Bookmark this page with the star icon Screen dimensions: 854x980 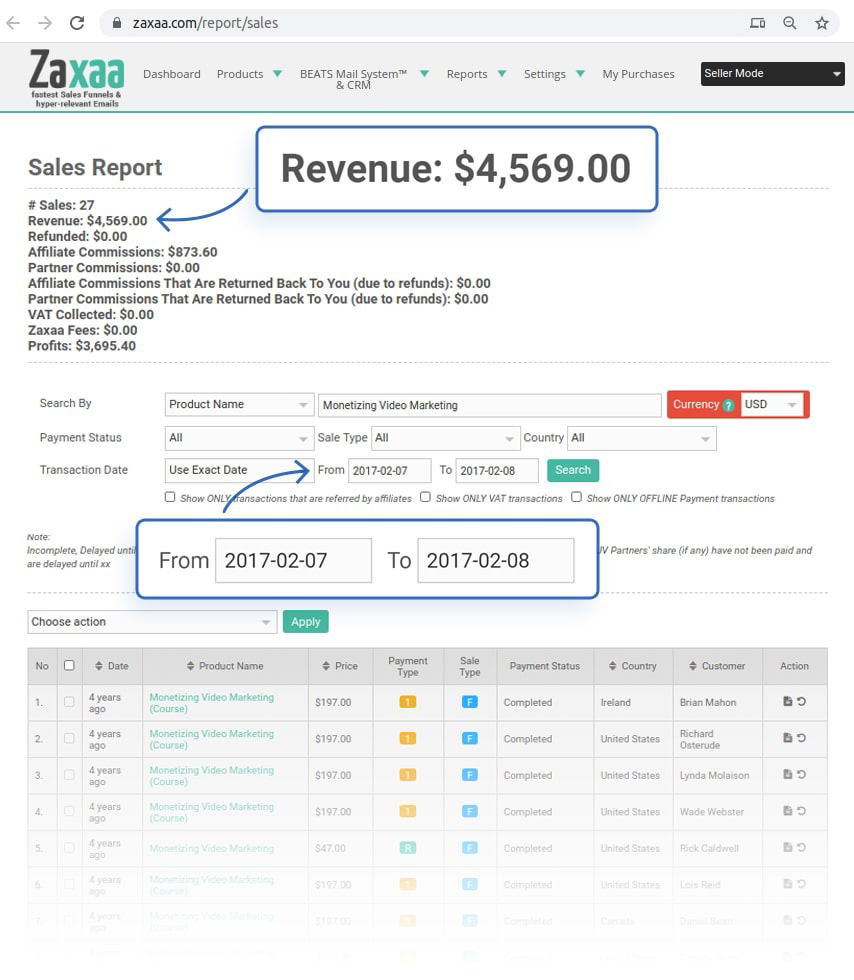click(x=821, y=23)
